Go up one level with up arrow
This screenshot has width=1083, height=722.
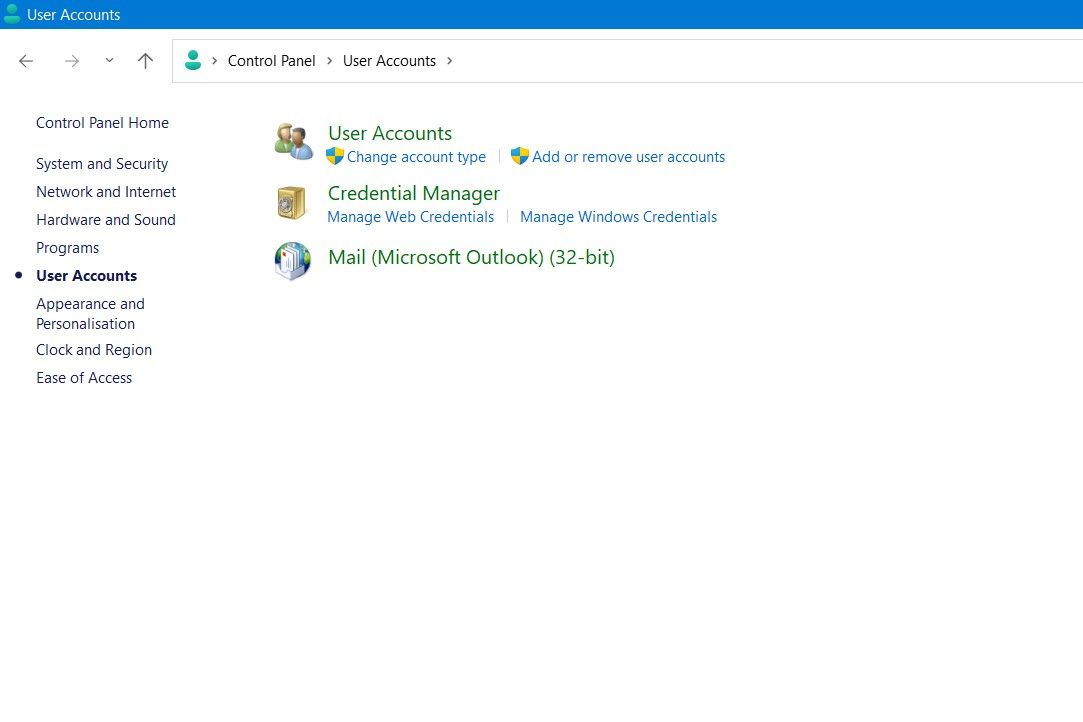(145, 61)
